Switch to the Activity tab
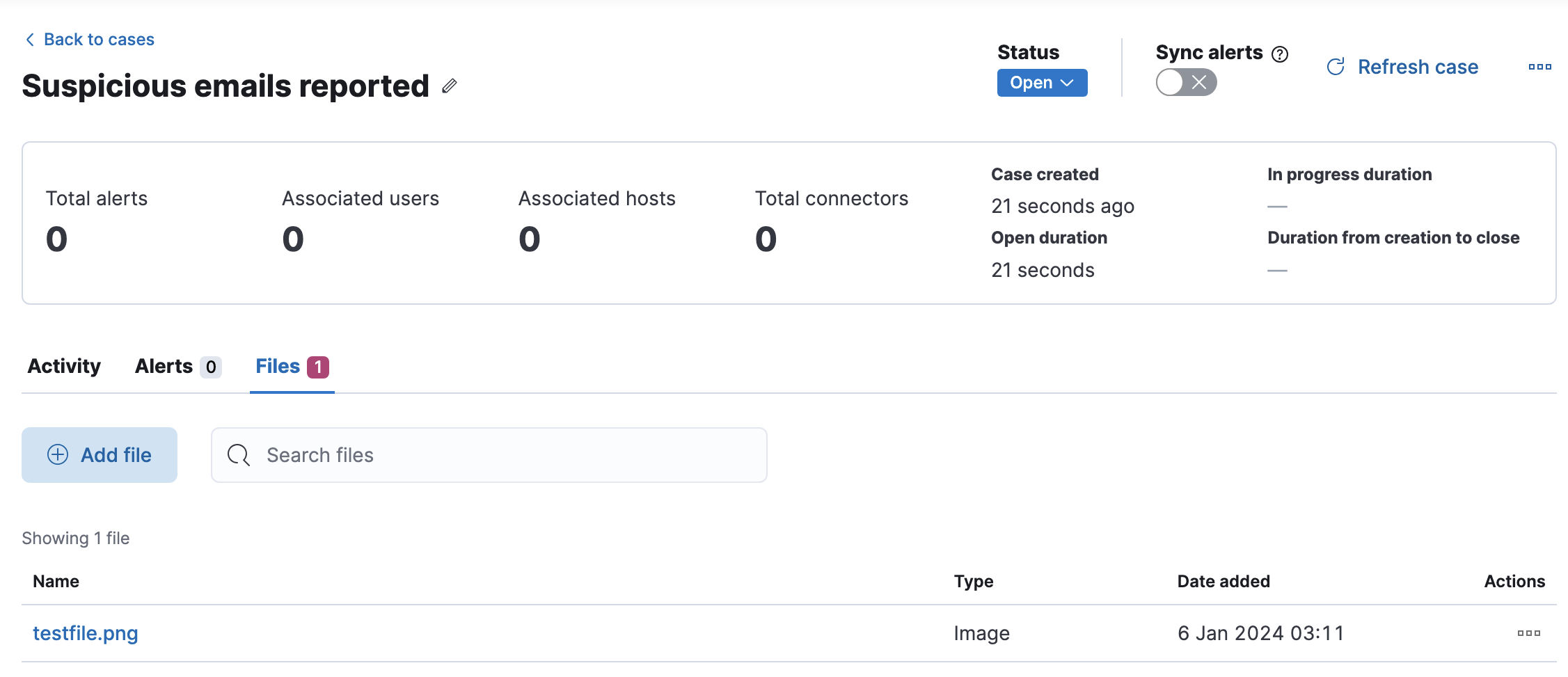The image size is (1568, 677). 64,366
